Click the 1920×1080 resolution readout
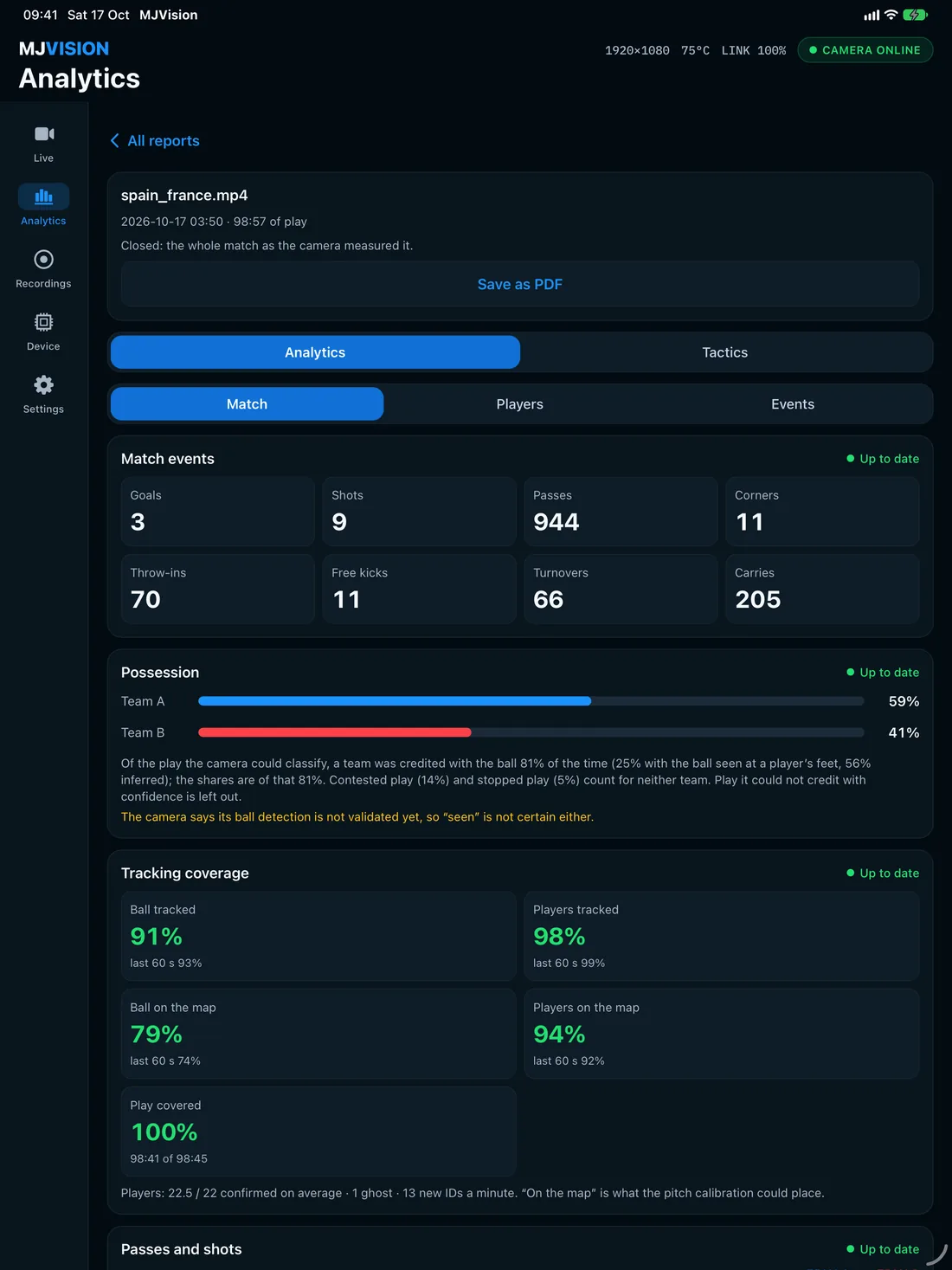 tap(637, 50)
